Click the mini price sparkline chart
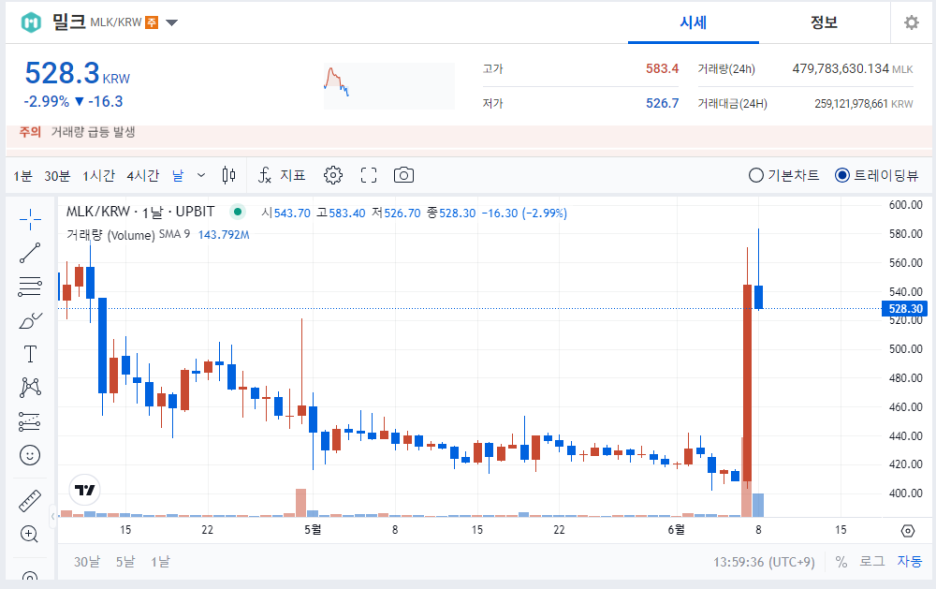Screen dimensions: 936x589 (x=389, y=86)
